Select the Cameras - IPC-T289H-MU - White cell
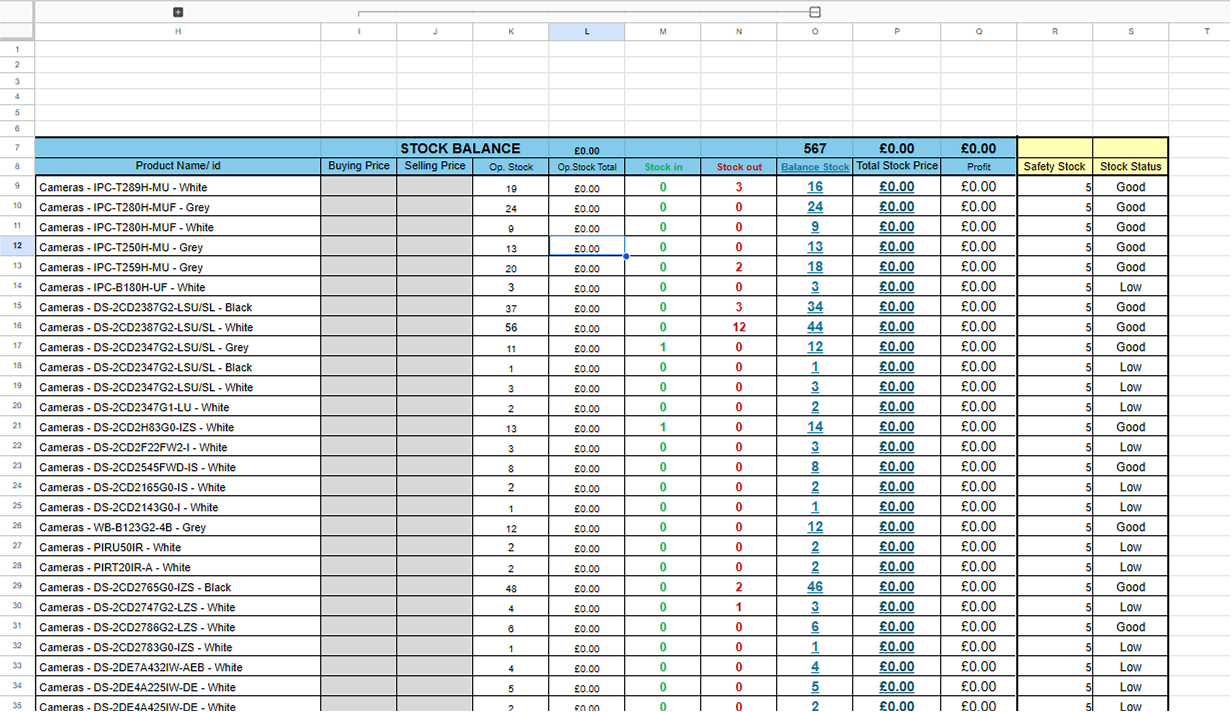 (178, 187)
